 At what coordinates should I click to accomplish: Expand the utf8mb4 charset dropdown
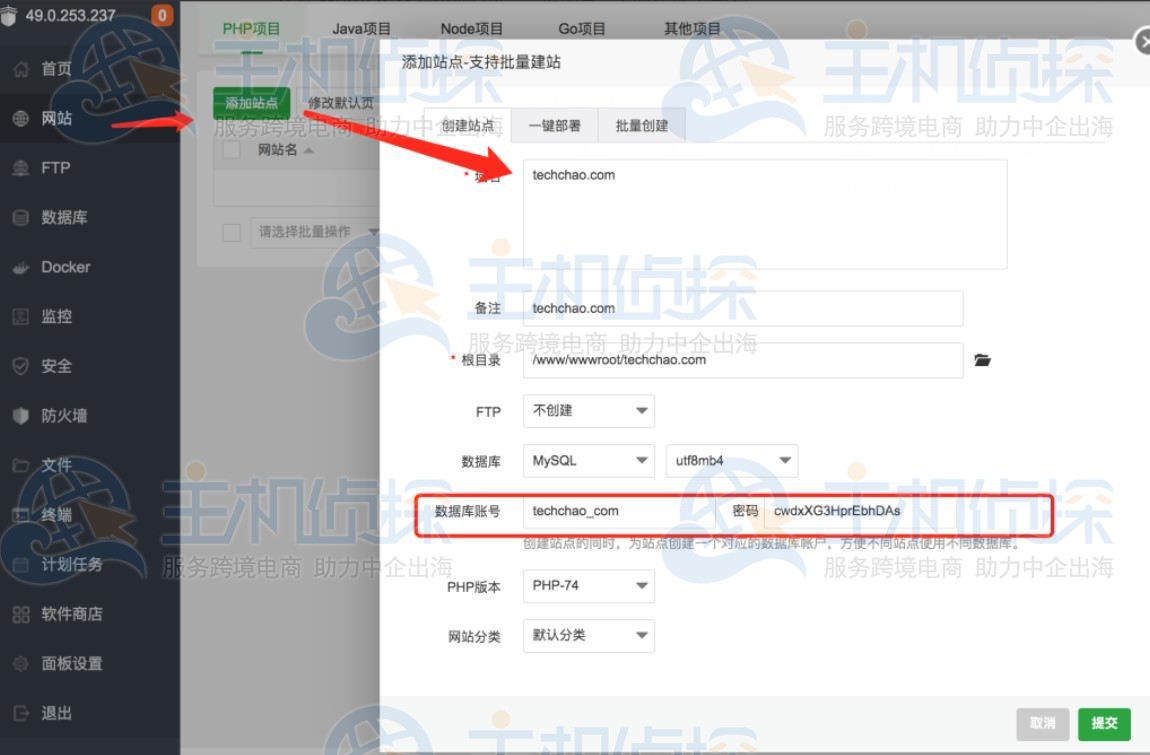tap(731, 461)
